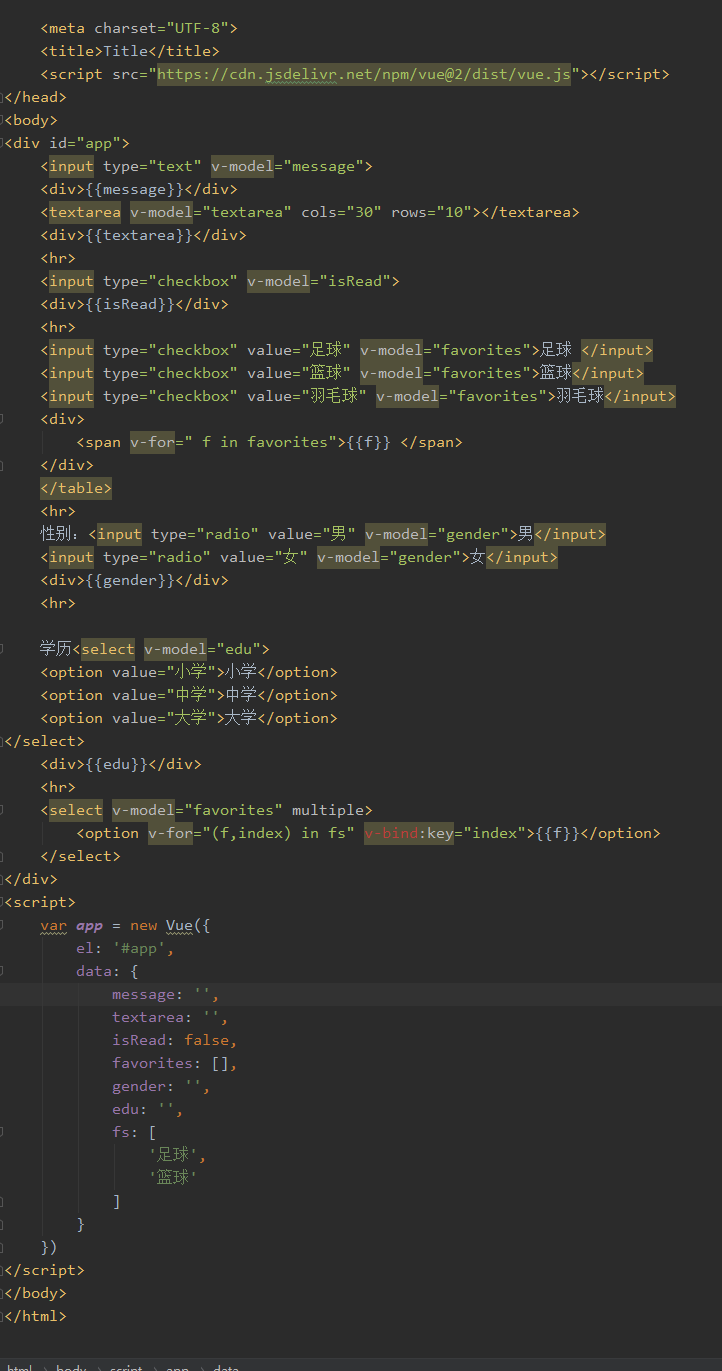Open the jsdelivr vue.js CDN URL
Screen dimensions: 722x1371
coord(364,74)
